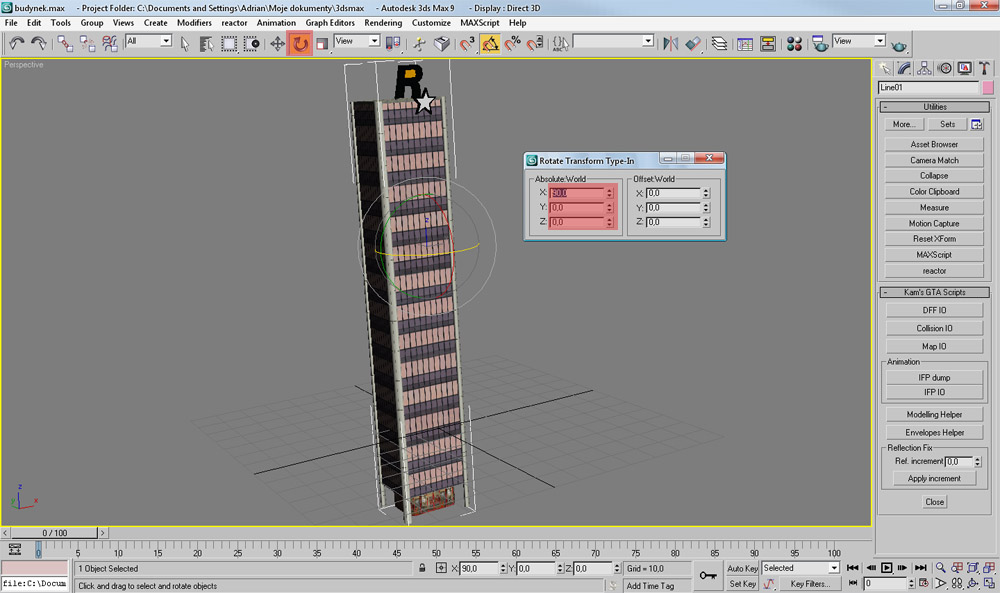Click the DFF IO button
1000x593 pixels.
click(x=934, y=310)
